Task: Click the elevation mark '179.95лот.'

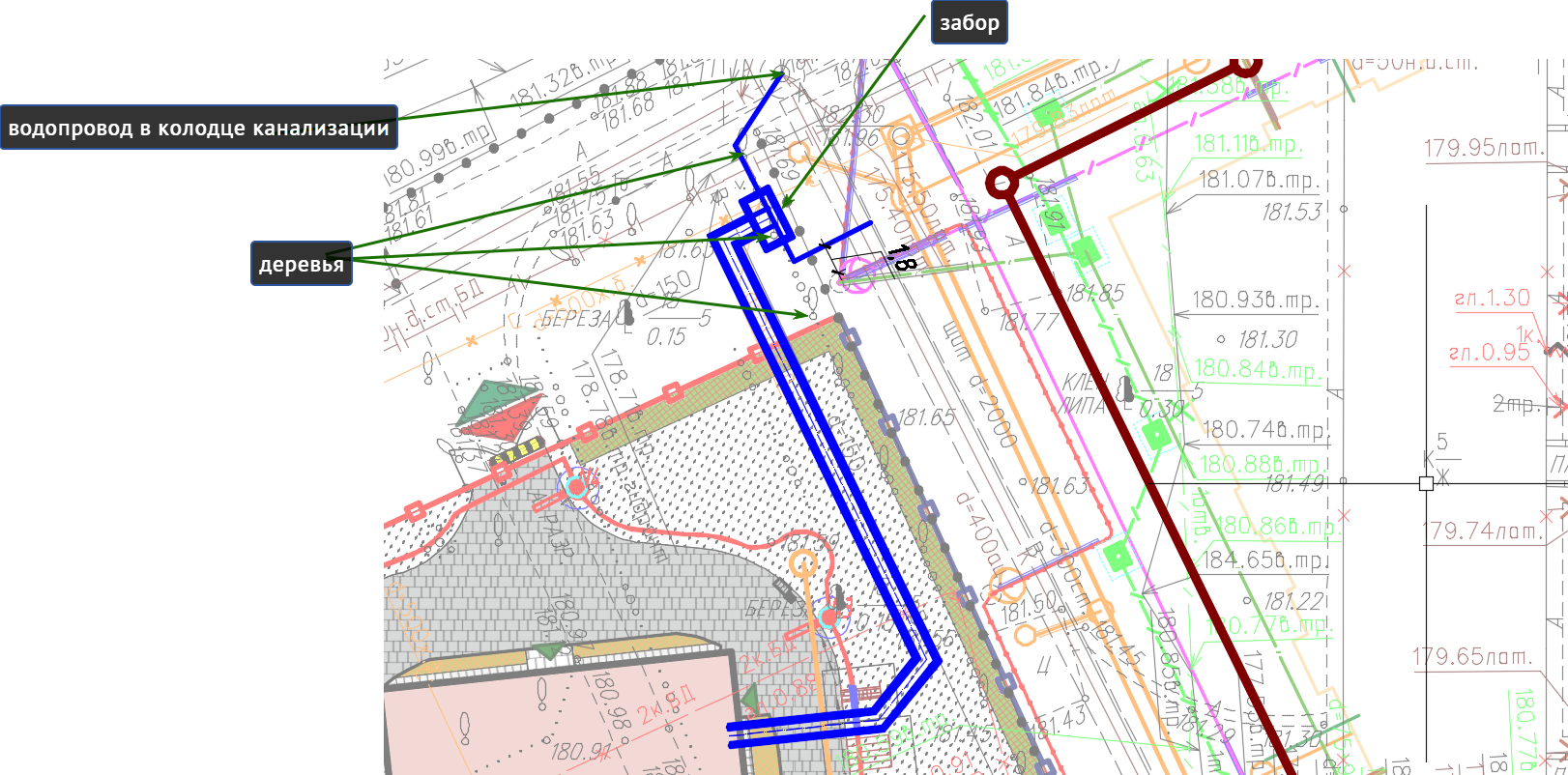Action: point(1484,149)
